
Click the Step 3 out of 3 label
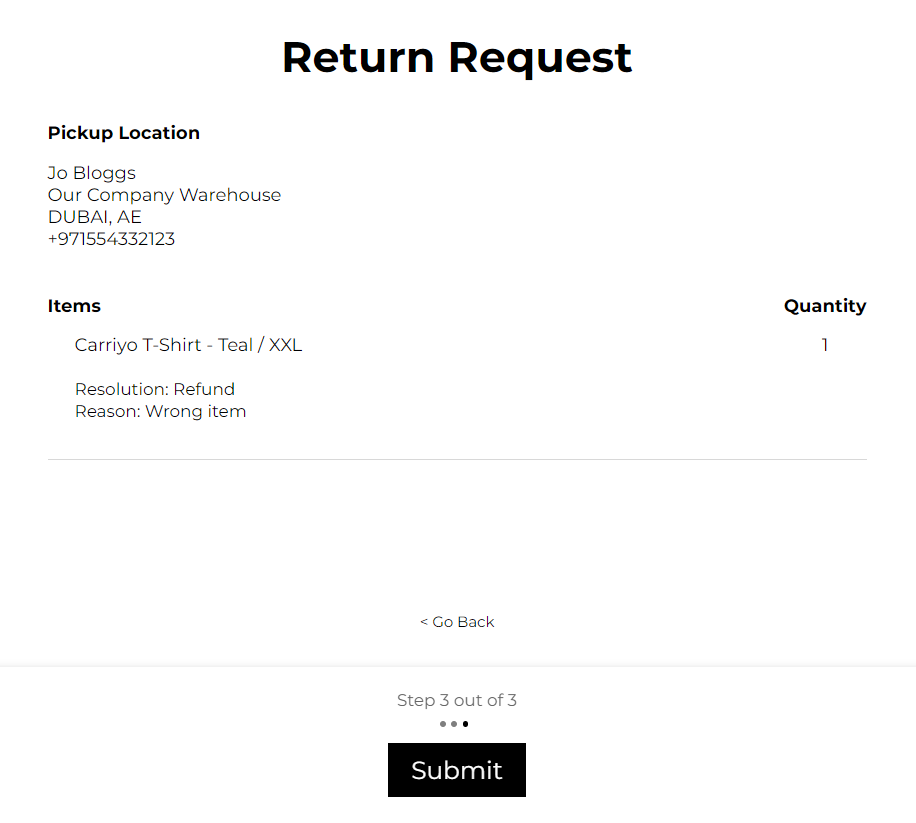click(457, 700)
